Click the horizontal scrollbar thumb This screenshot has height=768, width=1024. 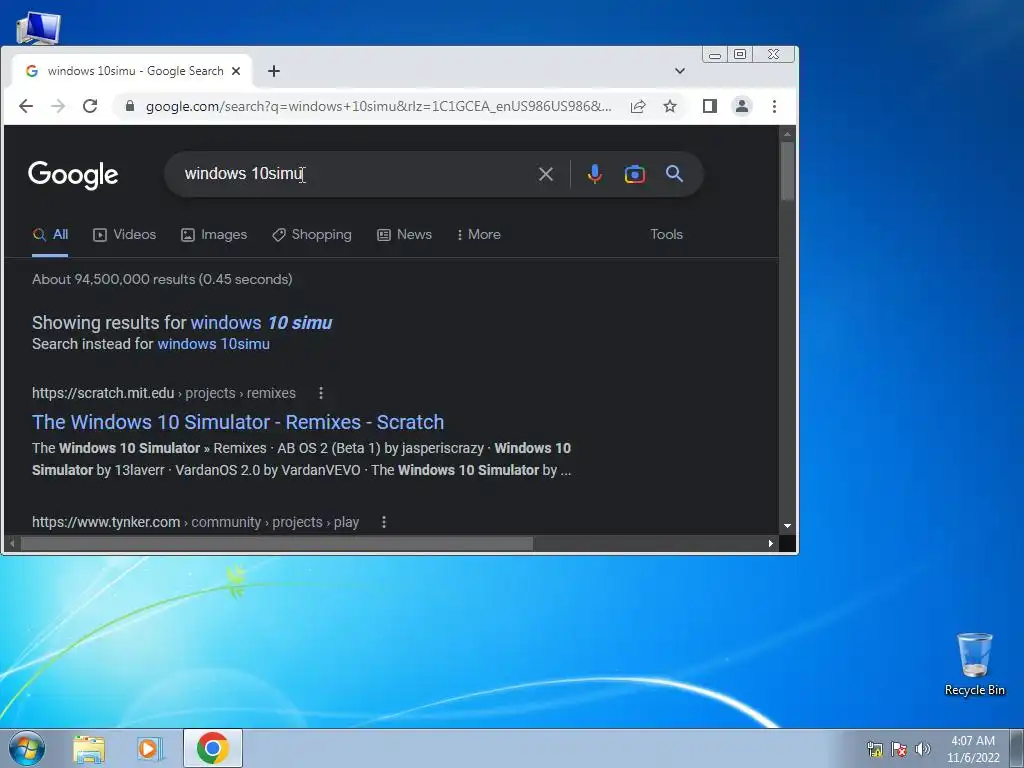pos(277,543)
